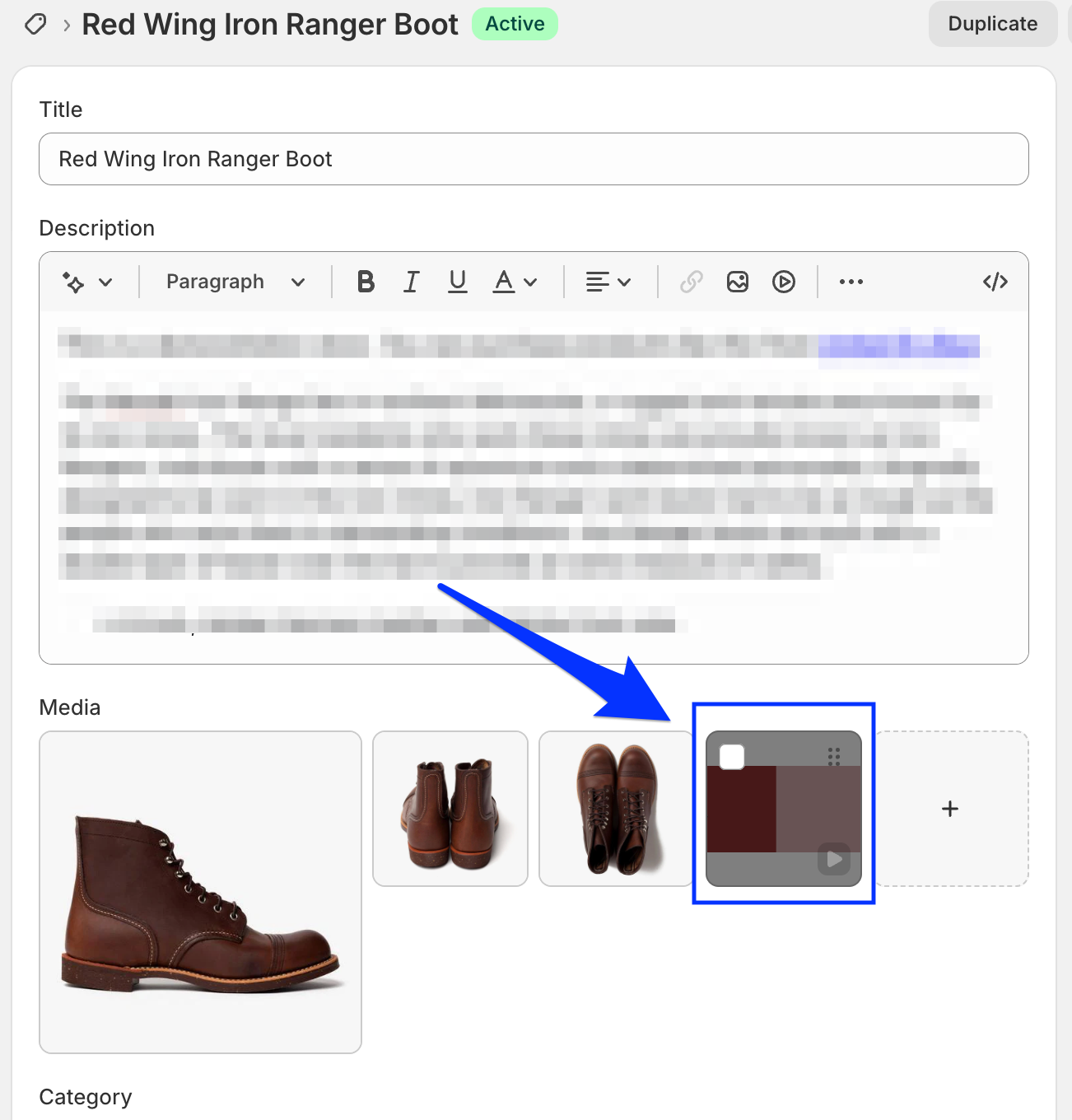This screenshot has height=1120, width=1072.
Task: Click into the Title input field
Action: (x=534, y=159)
